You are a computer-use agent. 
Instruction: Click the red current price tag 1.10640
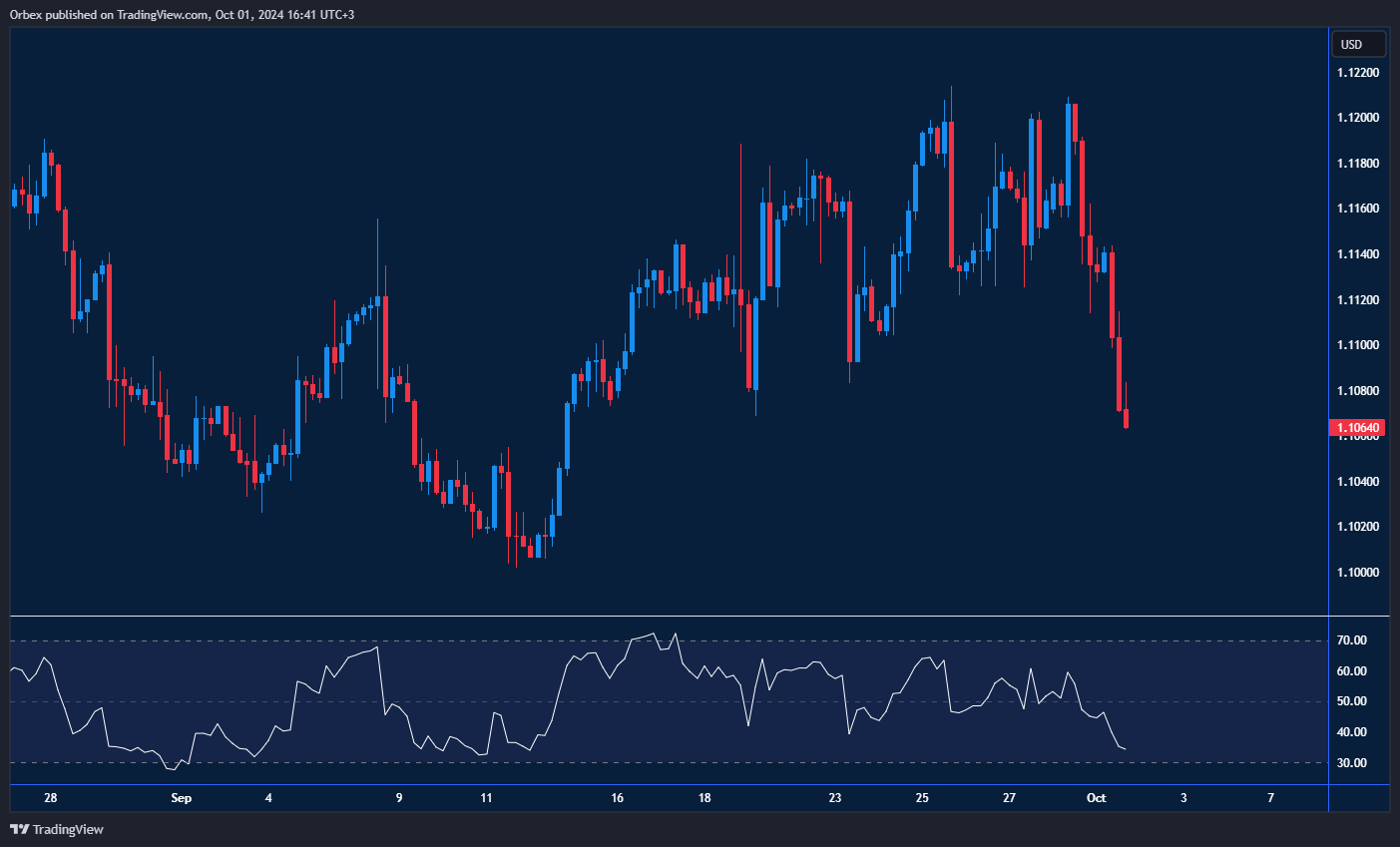[x=1359, y=427]
